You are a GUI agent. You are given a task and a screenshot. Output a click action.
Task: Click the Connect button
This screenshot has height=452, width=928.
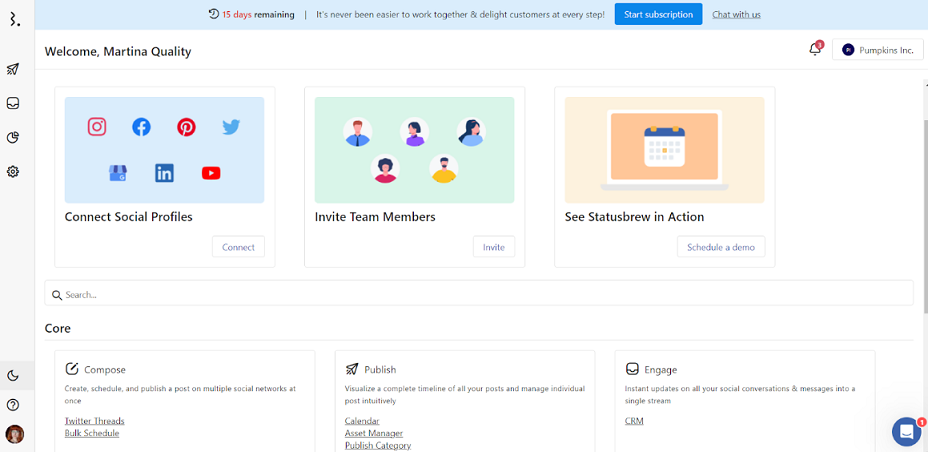tap(239, 247)
